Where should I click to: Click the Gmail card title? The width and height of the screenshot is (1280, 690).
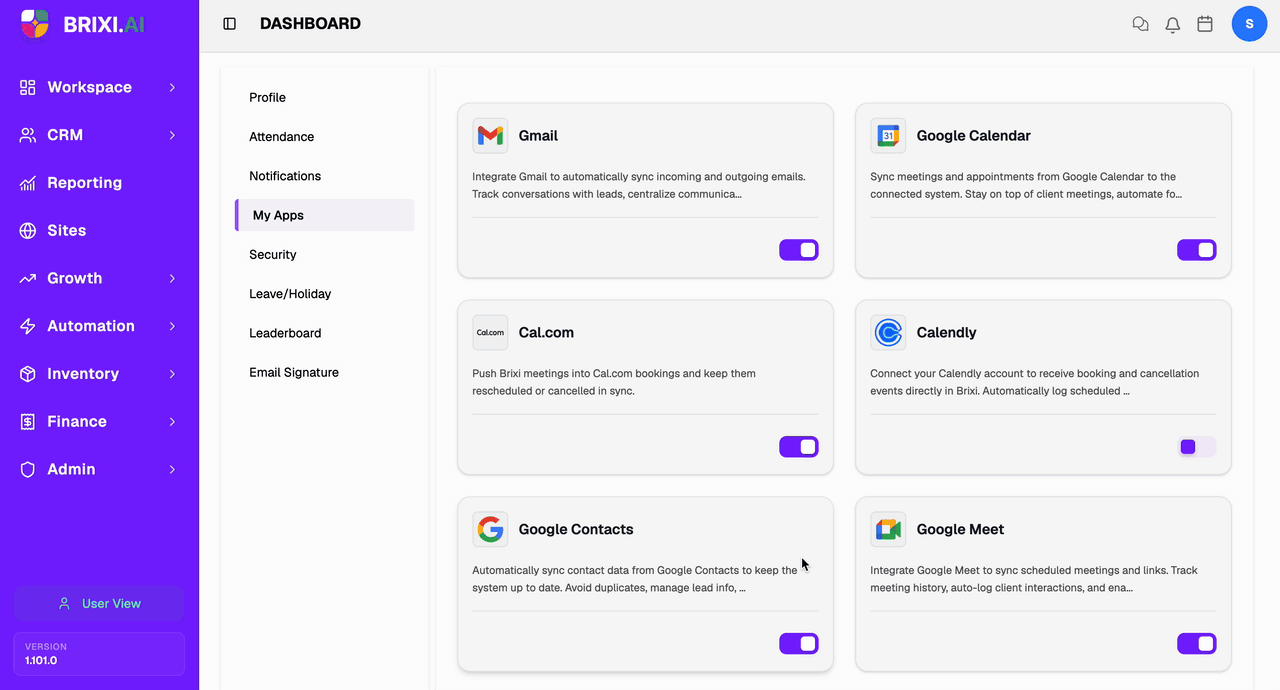[x=538, y=136]
